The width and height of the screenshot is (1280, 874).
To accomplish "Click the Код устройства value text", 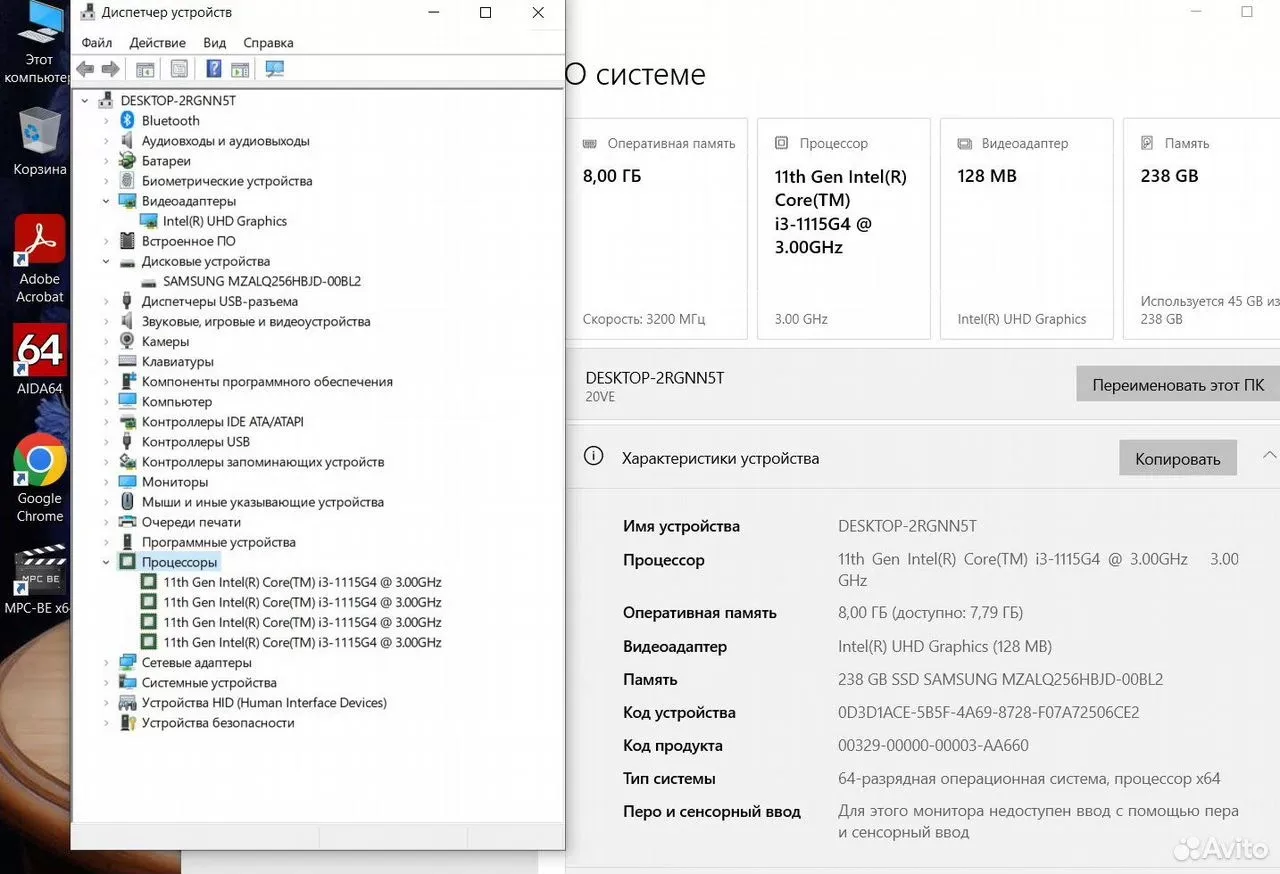I will click(x=988, y=713).
